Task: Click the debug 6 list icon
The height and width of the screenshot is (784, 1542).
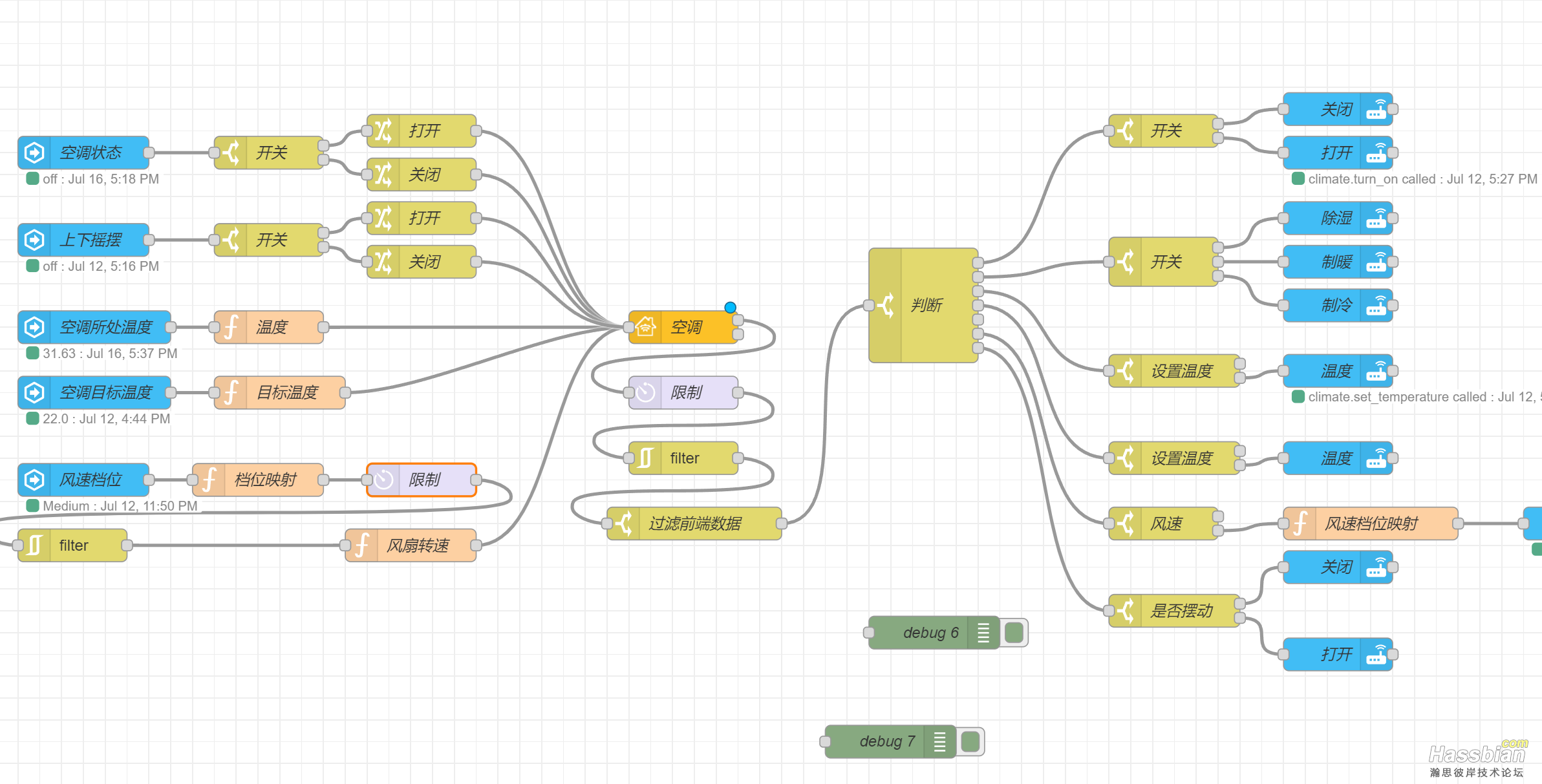Action: [983, 633]
